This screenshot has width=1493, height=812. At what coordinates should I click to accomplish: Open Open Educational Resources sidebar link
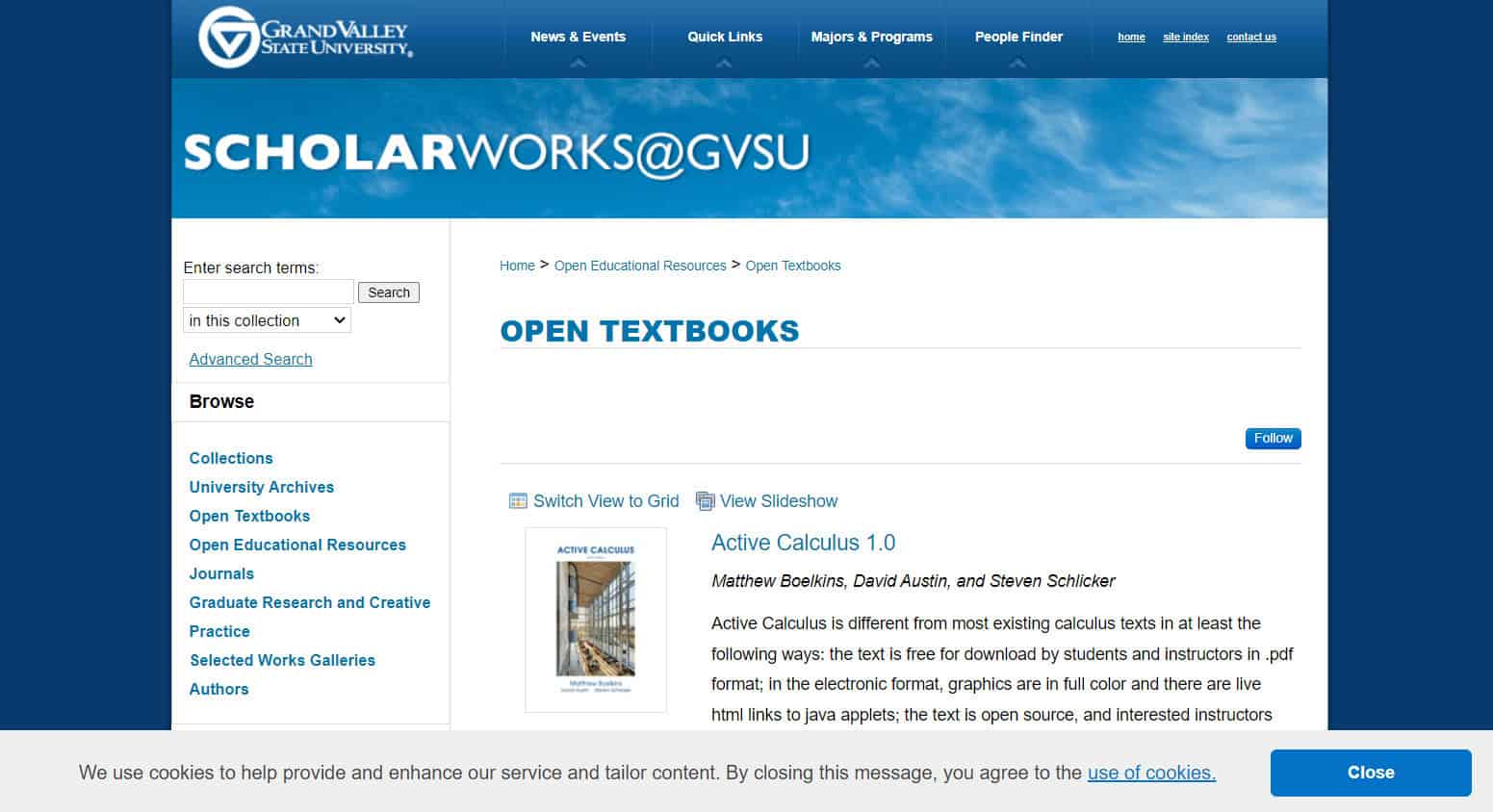[297, 545]
